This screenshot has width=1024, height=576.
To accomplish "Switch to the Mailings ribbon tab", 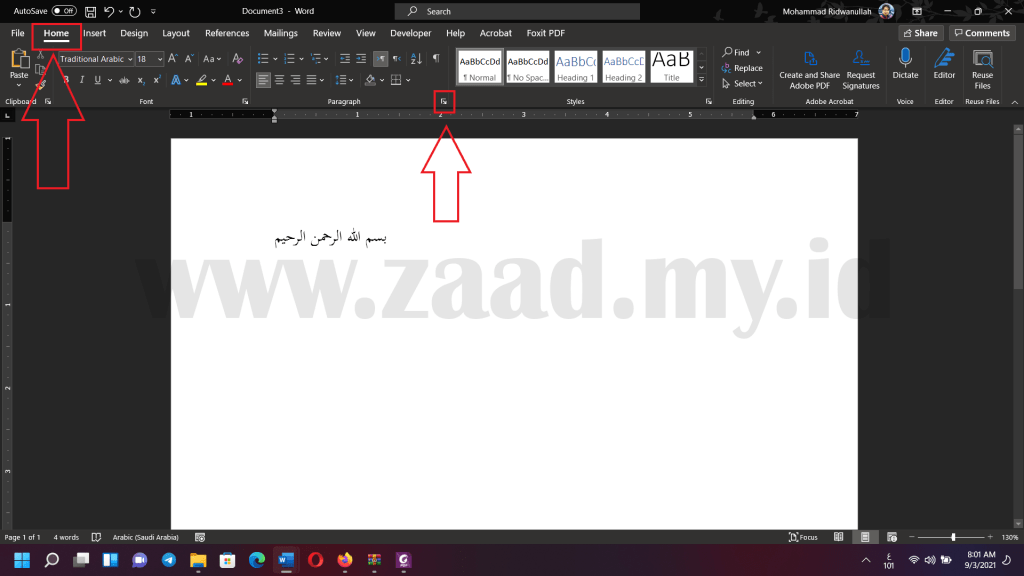I will 280,33.
